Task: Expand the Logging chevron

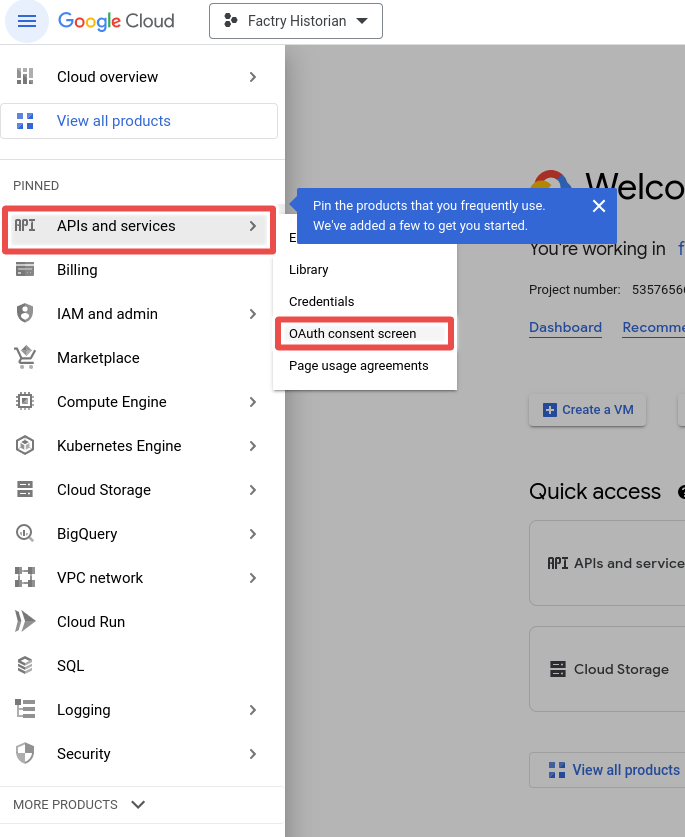Action: pyautogui.click(x=253, y=710)
